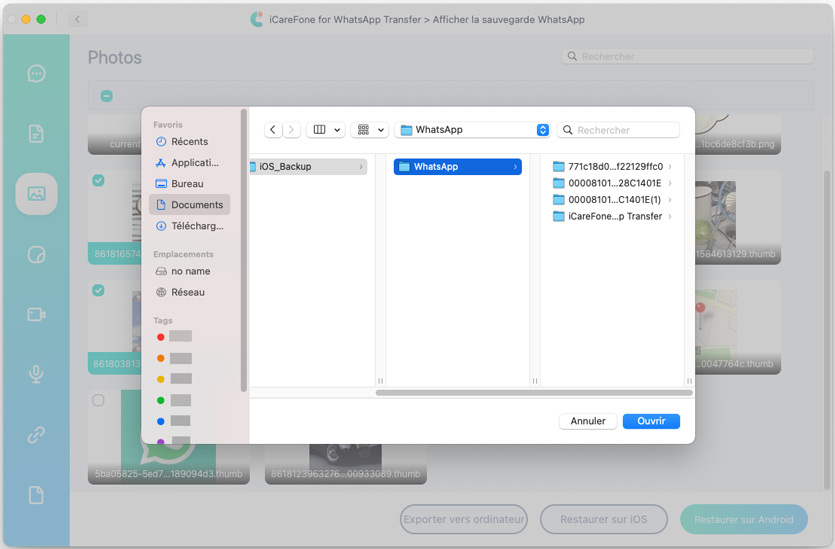Select Documents in the Favoris sidebar
This screenshot has width=835, height=549.
tap(190, 204)
